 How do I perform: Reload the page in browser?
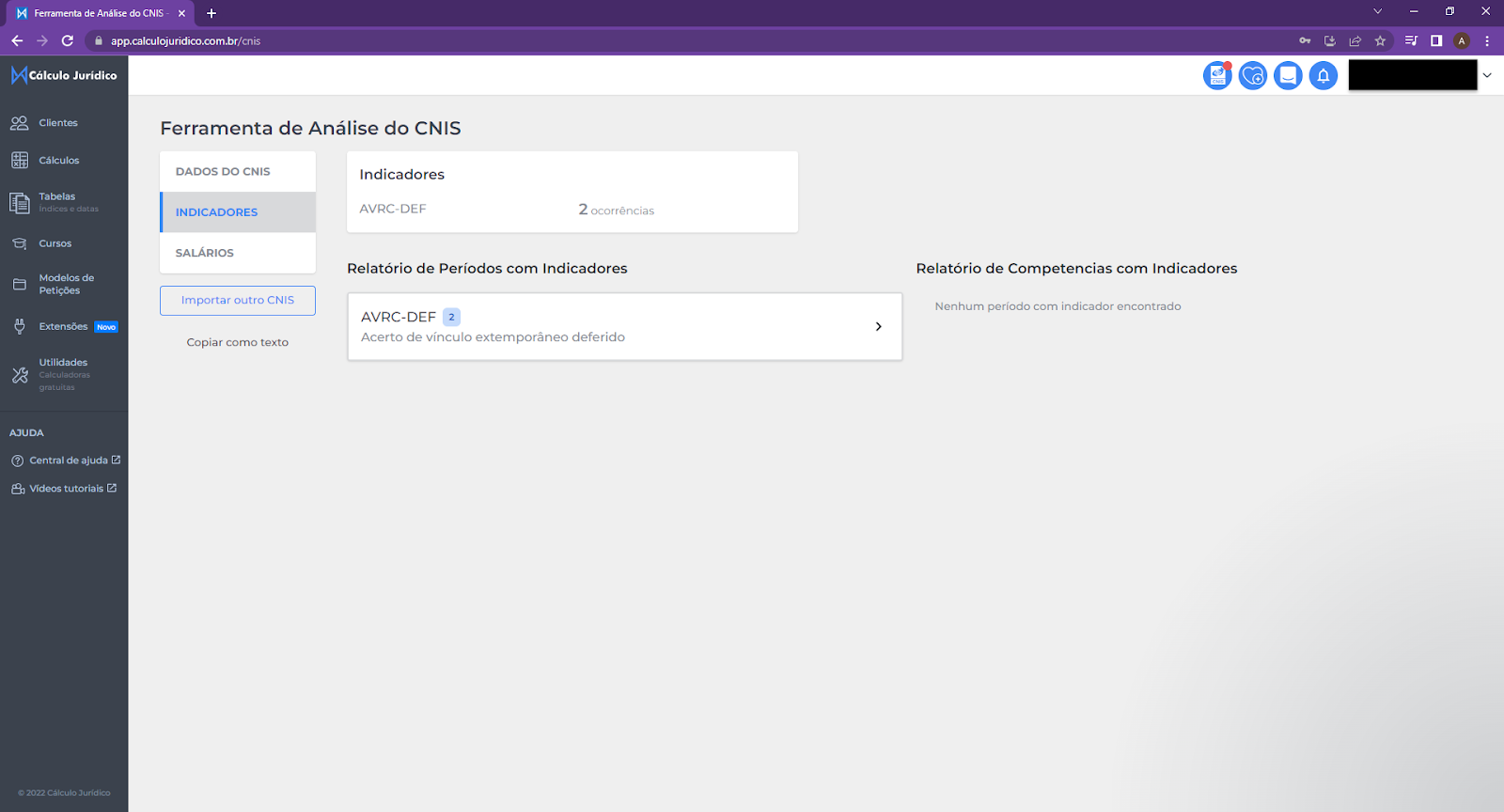click(68, 40)
